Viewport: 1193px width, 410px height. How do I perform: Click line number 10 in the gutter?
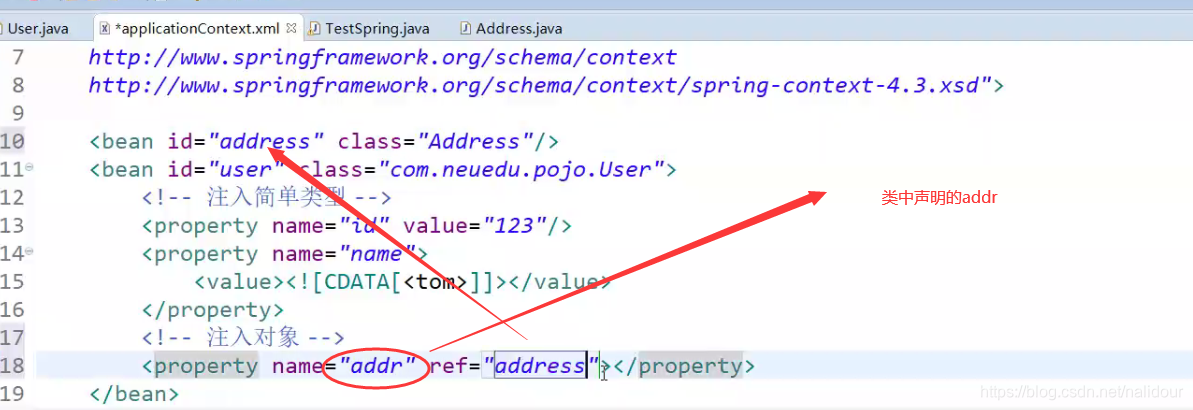[13, 141]
